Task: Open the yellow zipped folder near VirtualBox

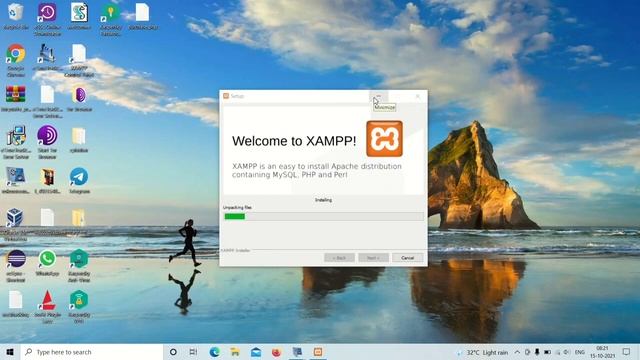Action: pos(78,218)
